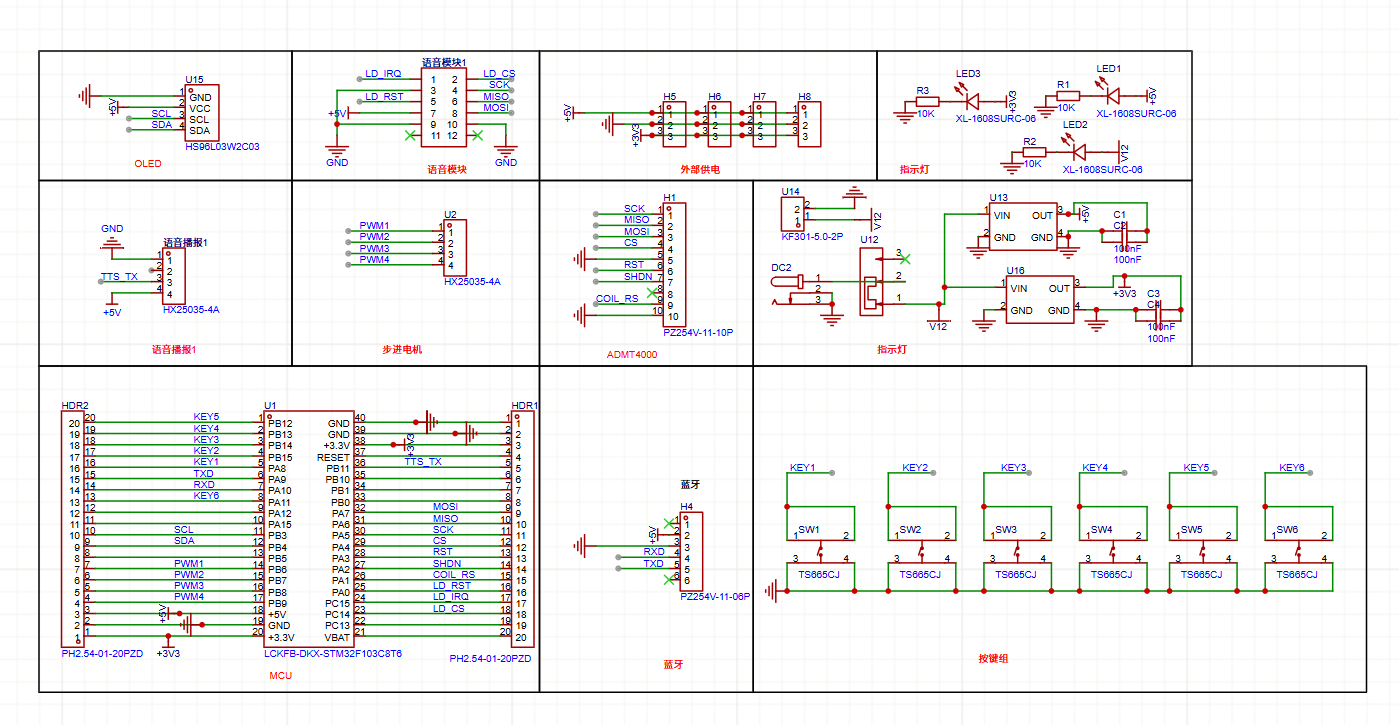The image size is (1399, 725).
Task: Select the 语音播报1 connector symbol
Action: (x=174, y=278)
